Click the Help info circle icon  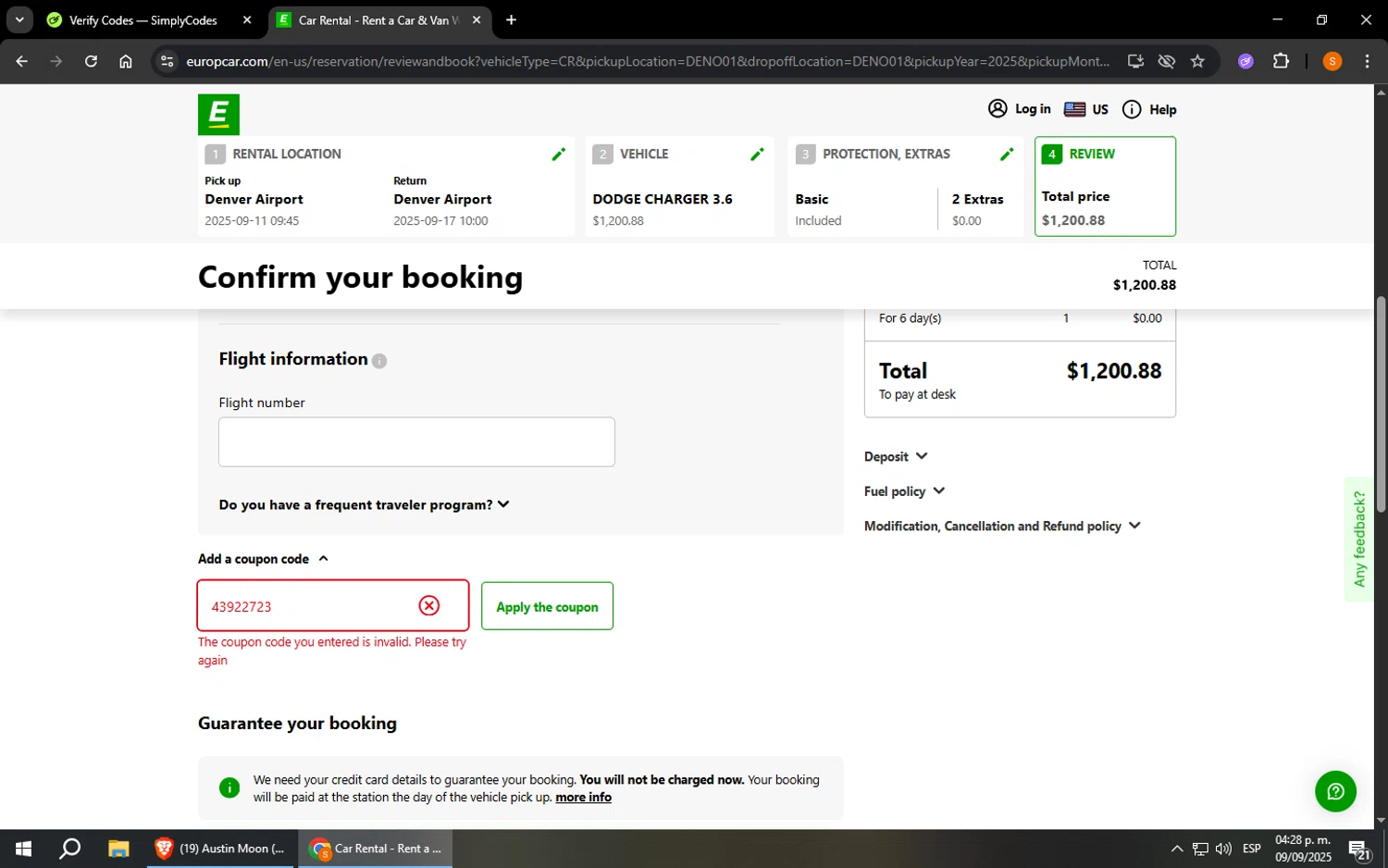point(1132,109)
